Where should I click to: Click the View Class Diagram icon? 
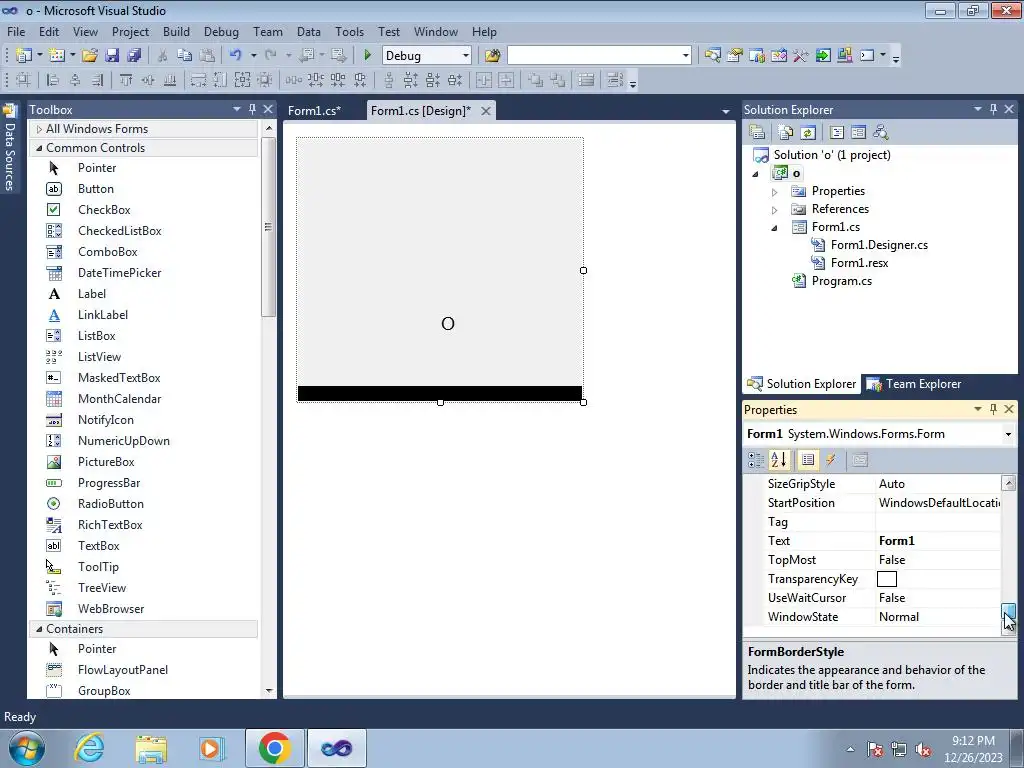[881, 133]
